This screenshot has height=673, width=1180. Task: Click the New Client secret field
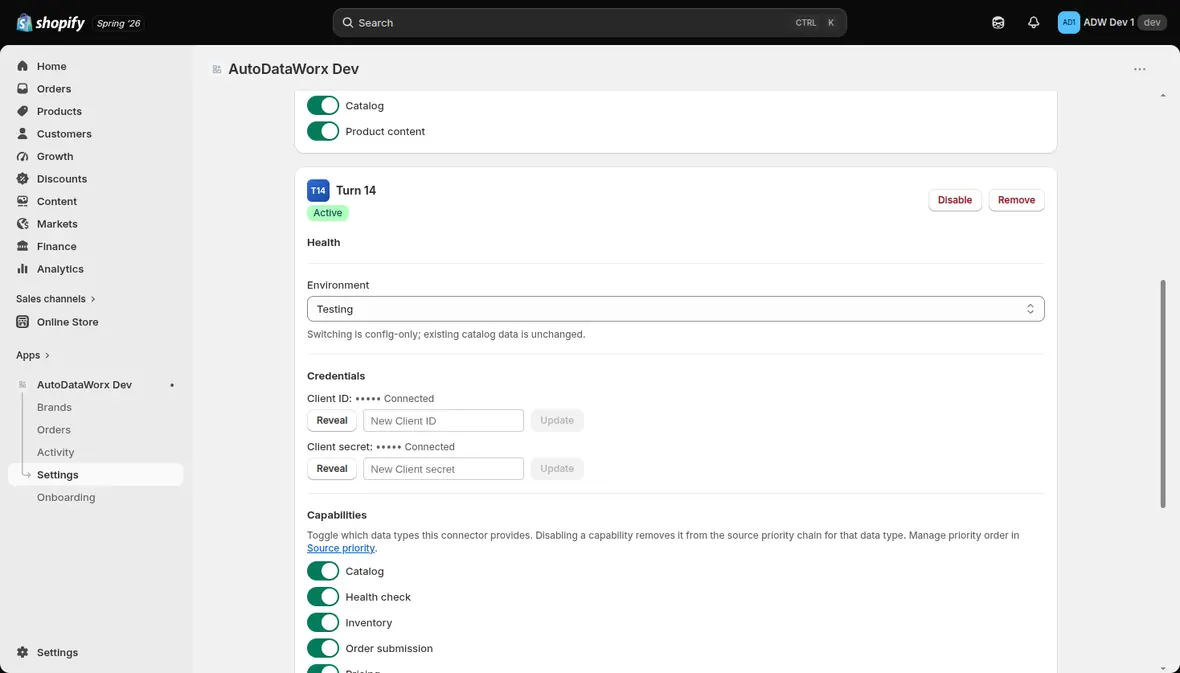[x=443, y=469]
